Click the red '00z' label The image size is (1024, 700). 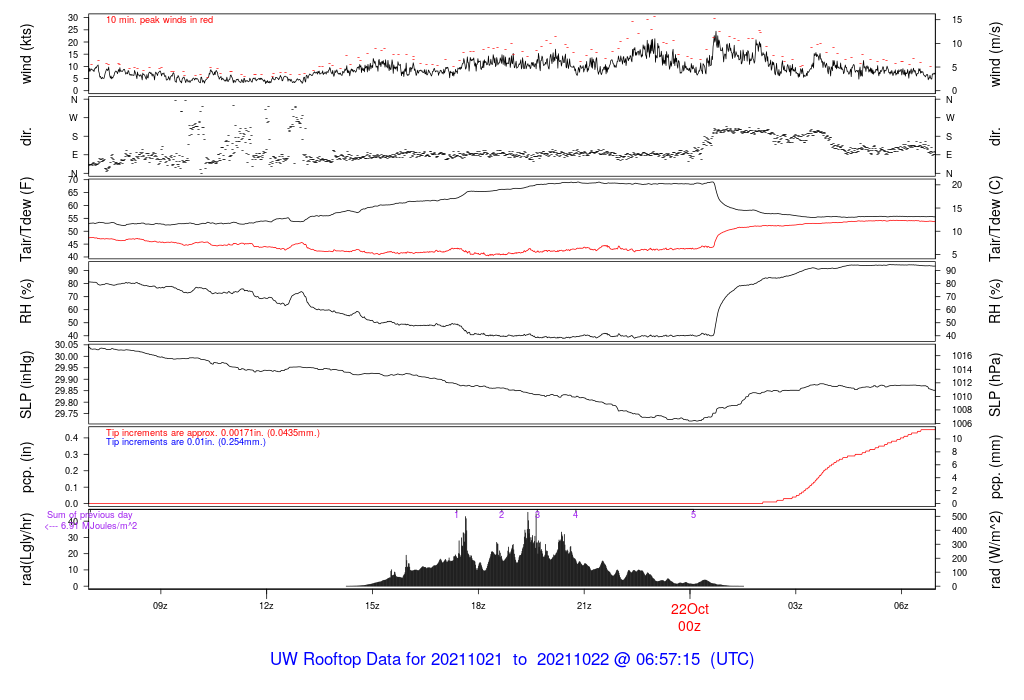[690, 627]
